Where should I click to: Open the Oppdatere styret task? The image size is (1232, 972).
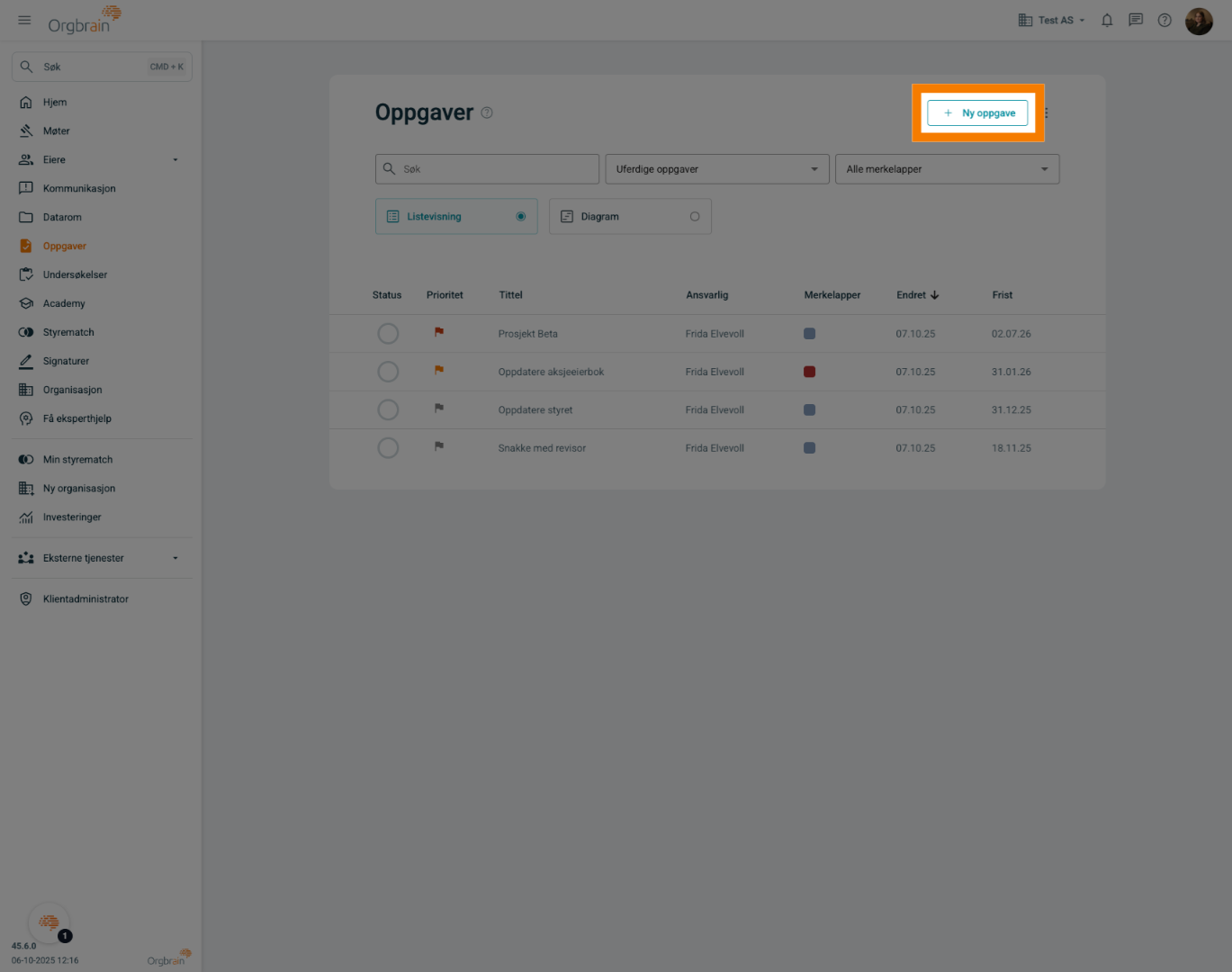coord(535,410)
